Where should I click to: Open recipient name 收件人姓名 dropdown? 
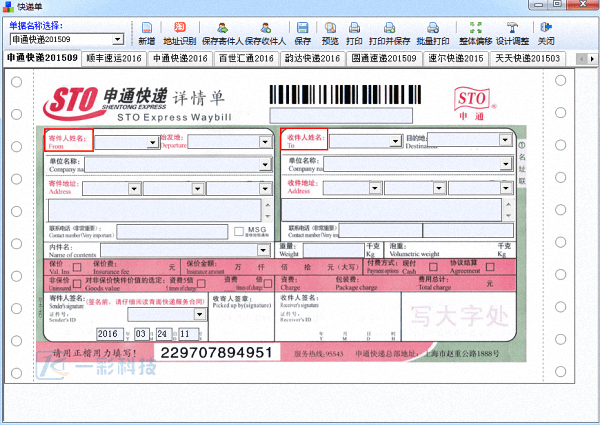(x=395, y=141)
